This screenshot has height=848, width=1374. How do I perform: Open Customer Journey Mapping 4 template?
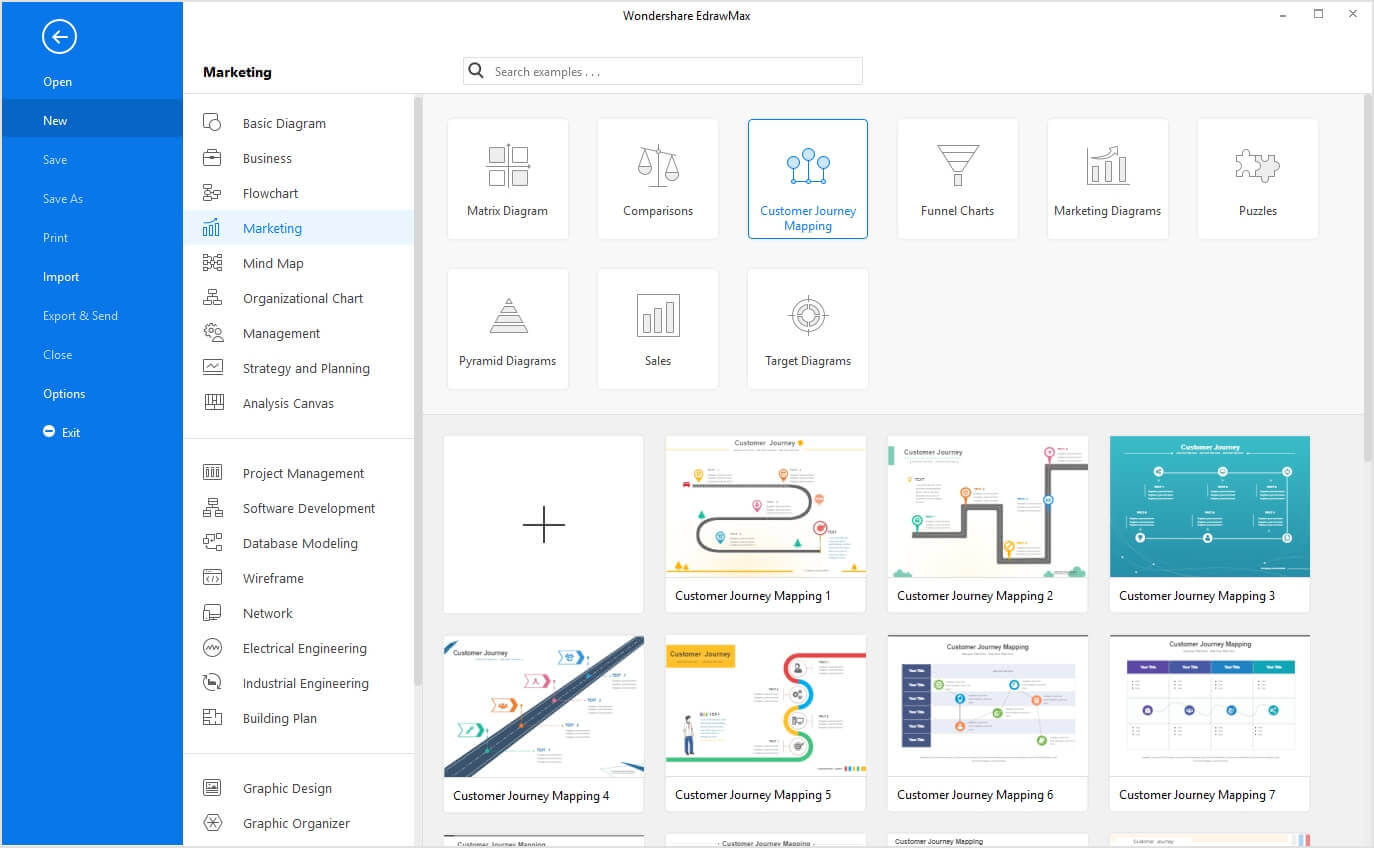tap(544, 723)
